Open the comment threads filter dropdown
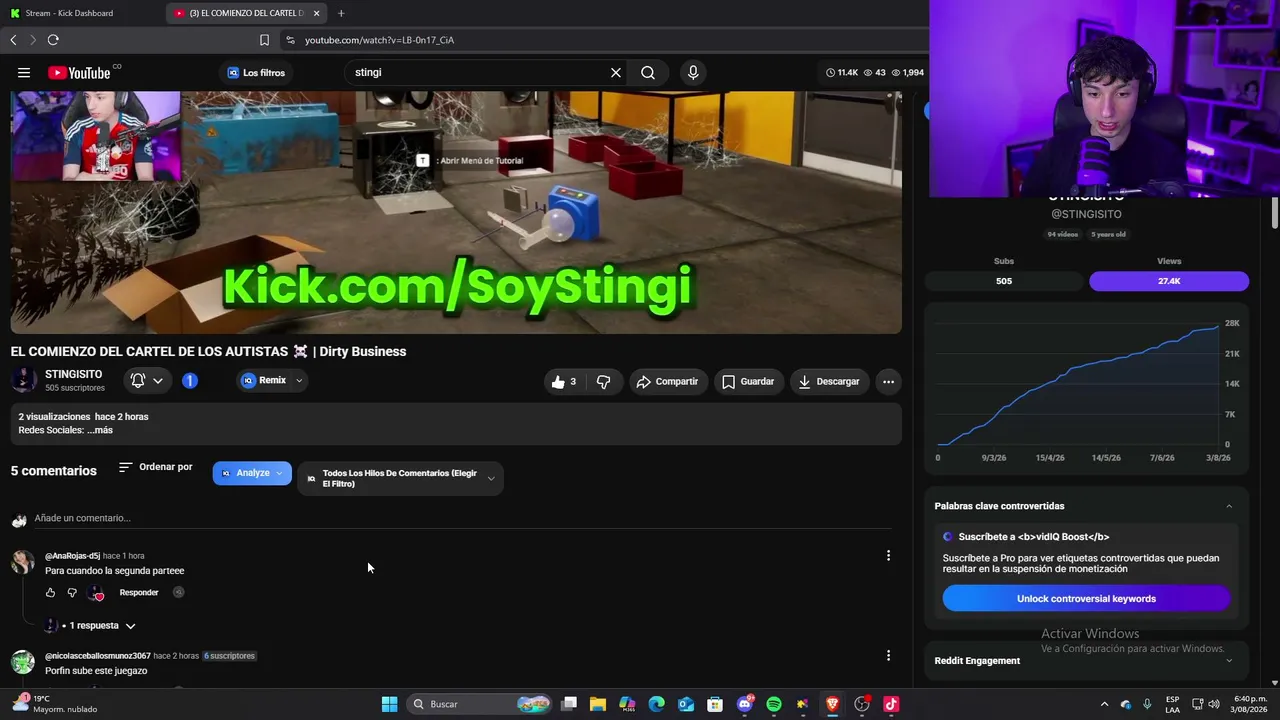The width and height of the screenshot is (1280, 720). [400, 478]
